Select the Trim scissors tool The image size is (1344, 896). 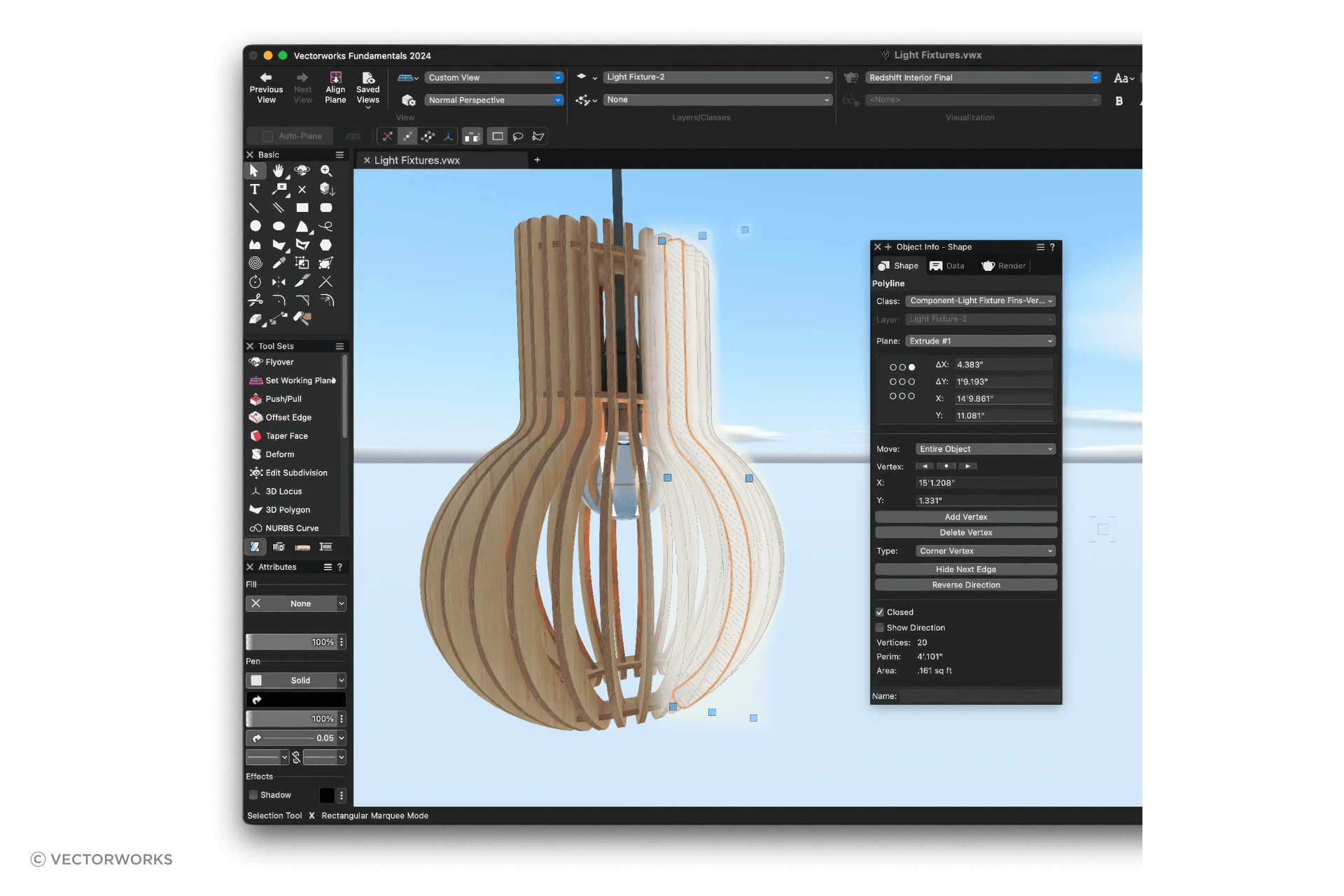pos(255,300)
